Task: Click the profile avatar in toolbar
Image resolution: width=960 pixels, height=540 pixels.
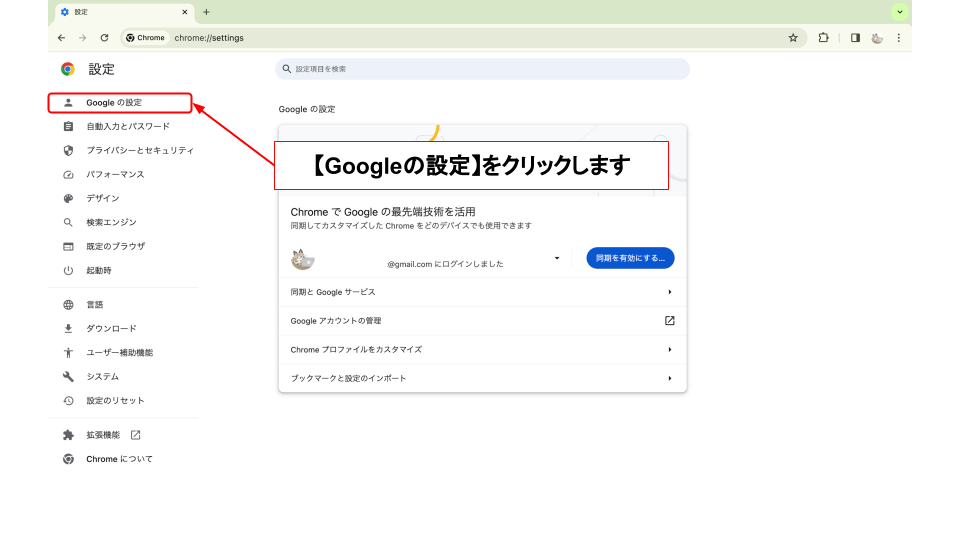Action: tap(877, 38)
